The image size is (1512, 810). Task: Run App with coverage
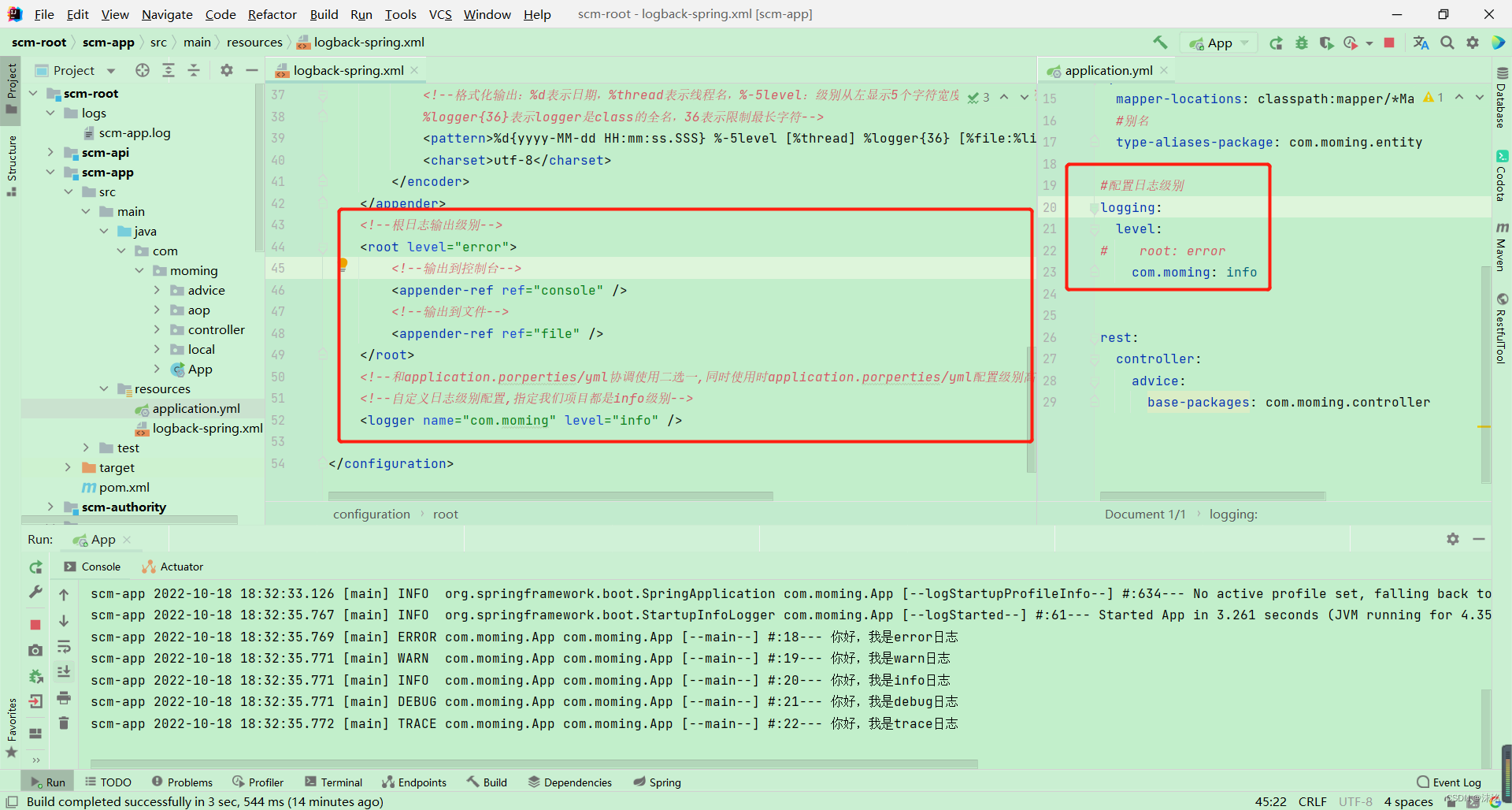pyautogui.click(x=1327, y=43)
